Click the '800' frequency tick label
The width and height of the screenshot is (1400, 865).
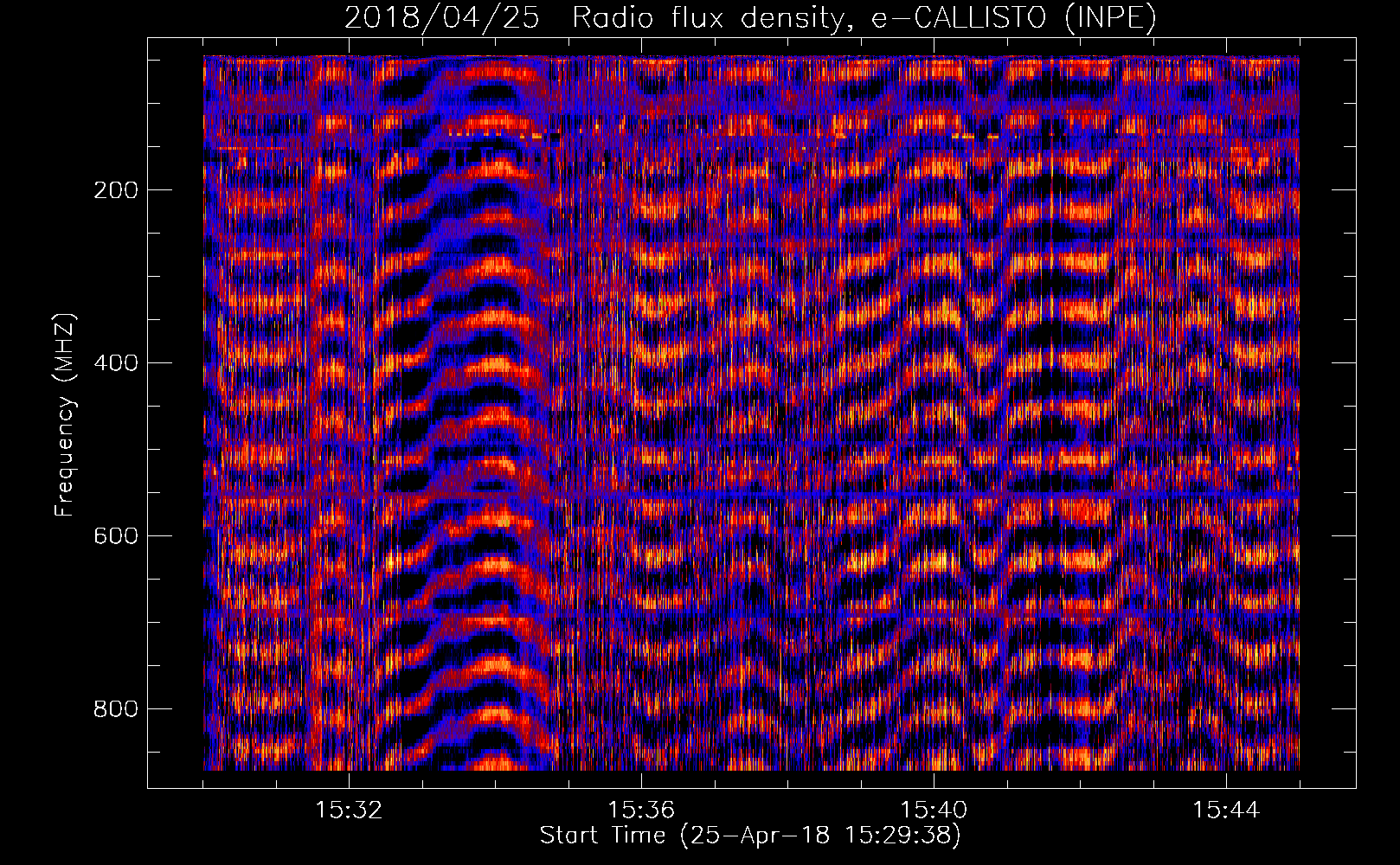(x=116, y=709)
